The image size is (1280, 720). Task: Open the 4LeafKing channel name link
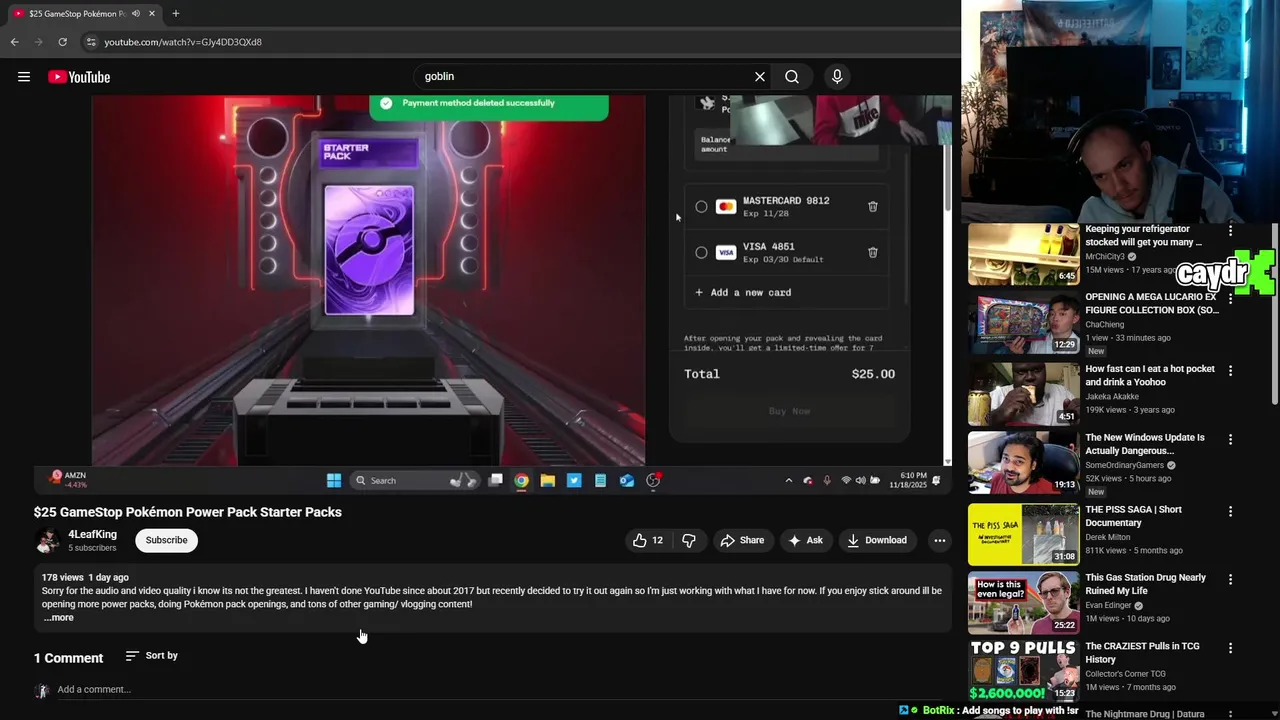(92, 534)
